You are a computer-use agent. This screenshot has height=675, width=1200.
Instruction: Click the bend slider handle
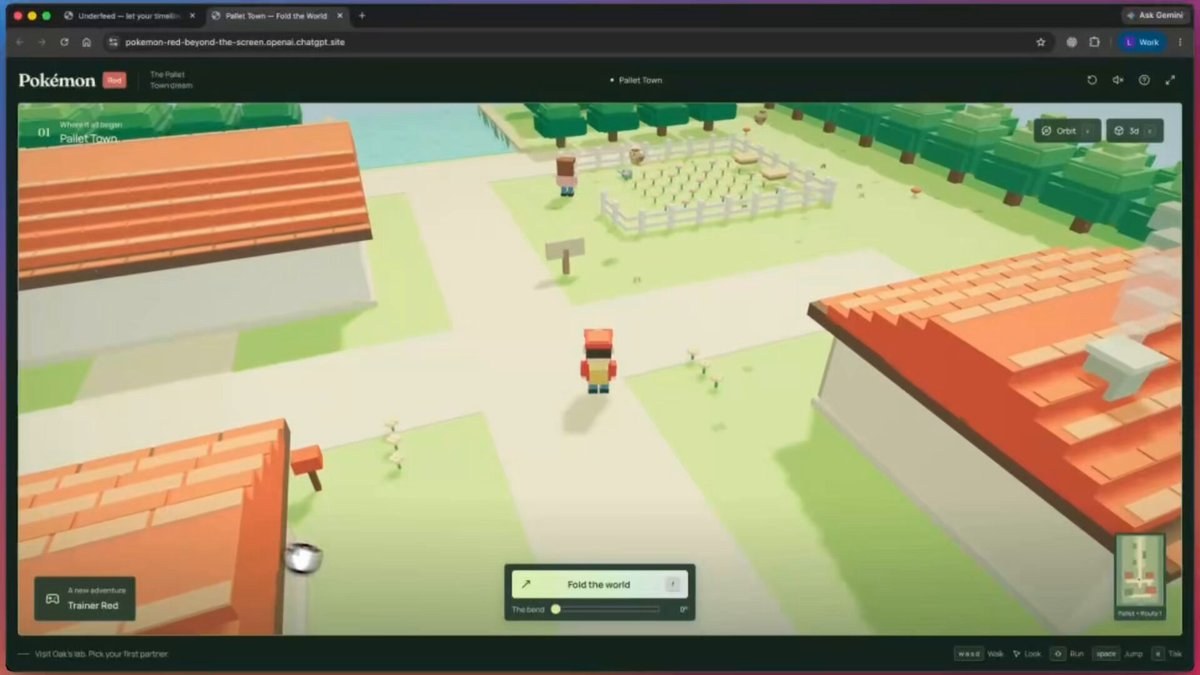pyautogui.click(x=556, y=609)
